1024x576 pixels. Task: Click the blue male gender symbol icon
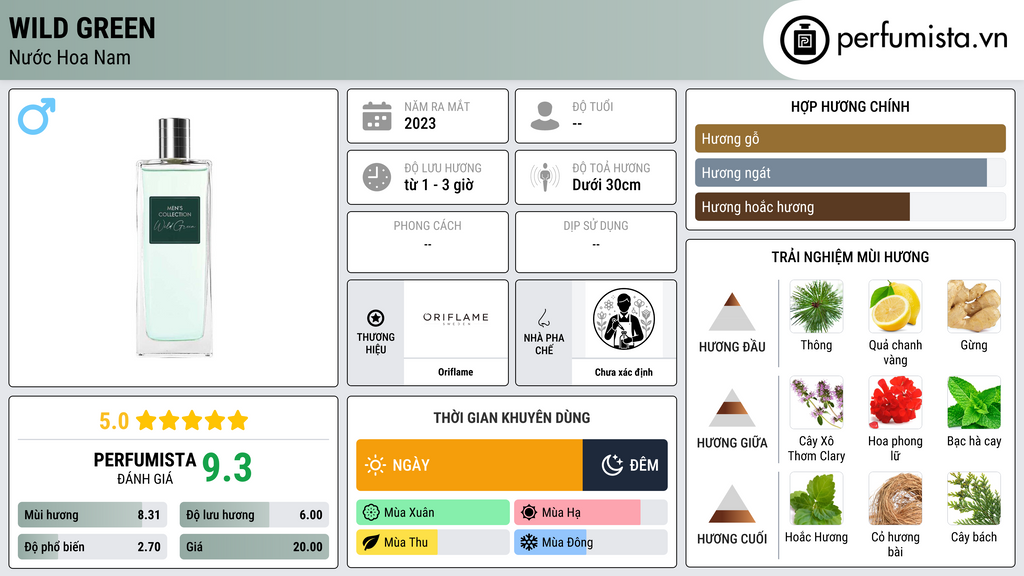pos(37,116)
